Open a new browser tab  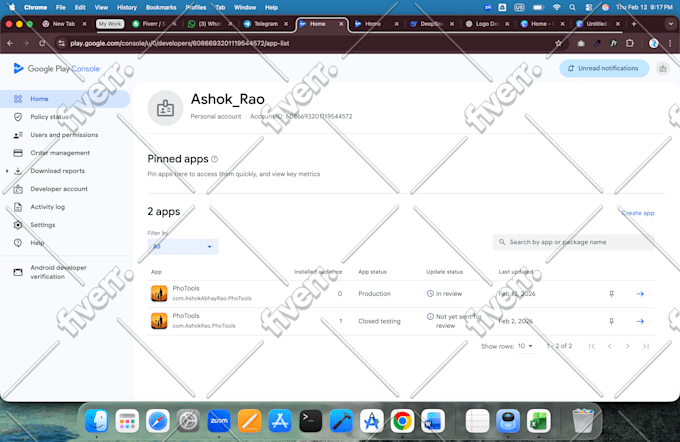634,24
